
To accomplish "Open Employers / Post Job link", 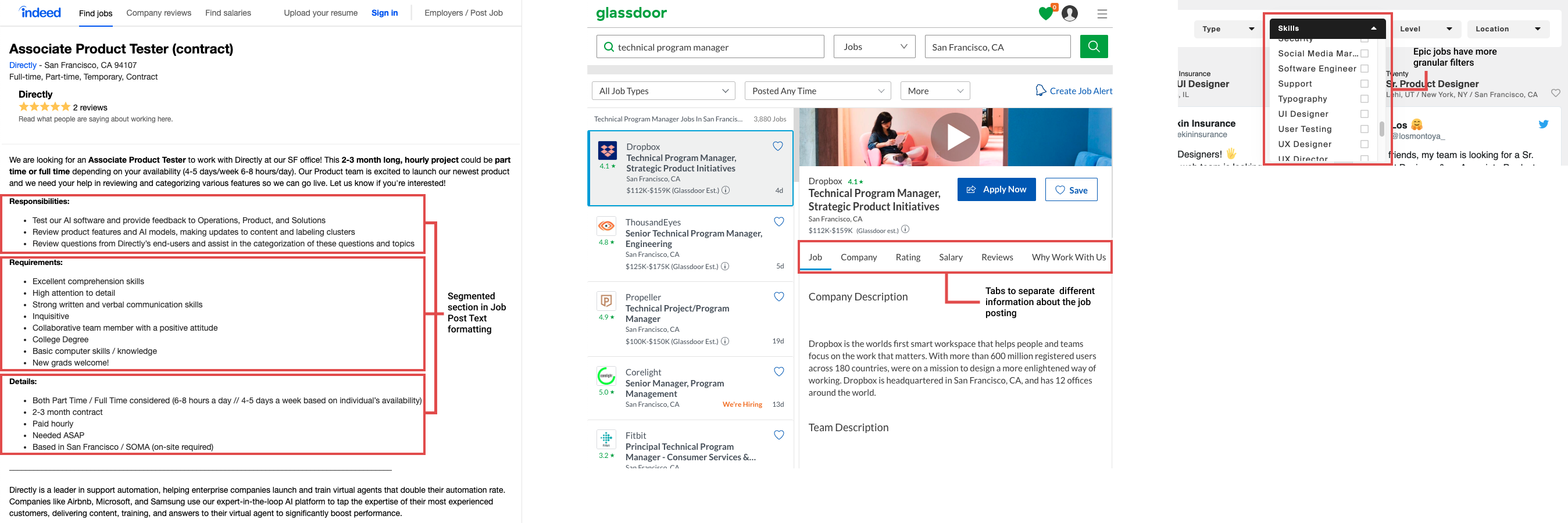I will point(463,13).
